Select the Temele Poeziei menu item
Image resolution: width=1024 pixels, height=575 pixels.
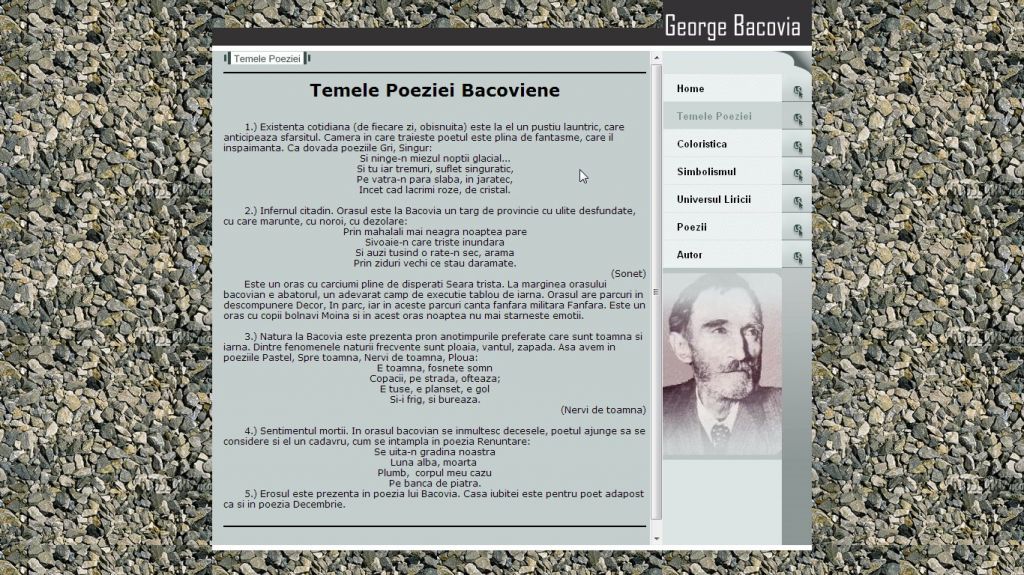pos(713,117)
